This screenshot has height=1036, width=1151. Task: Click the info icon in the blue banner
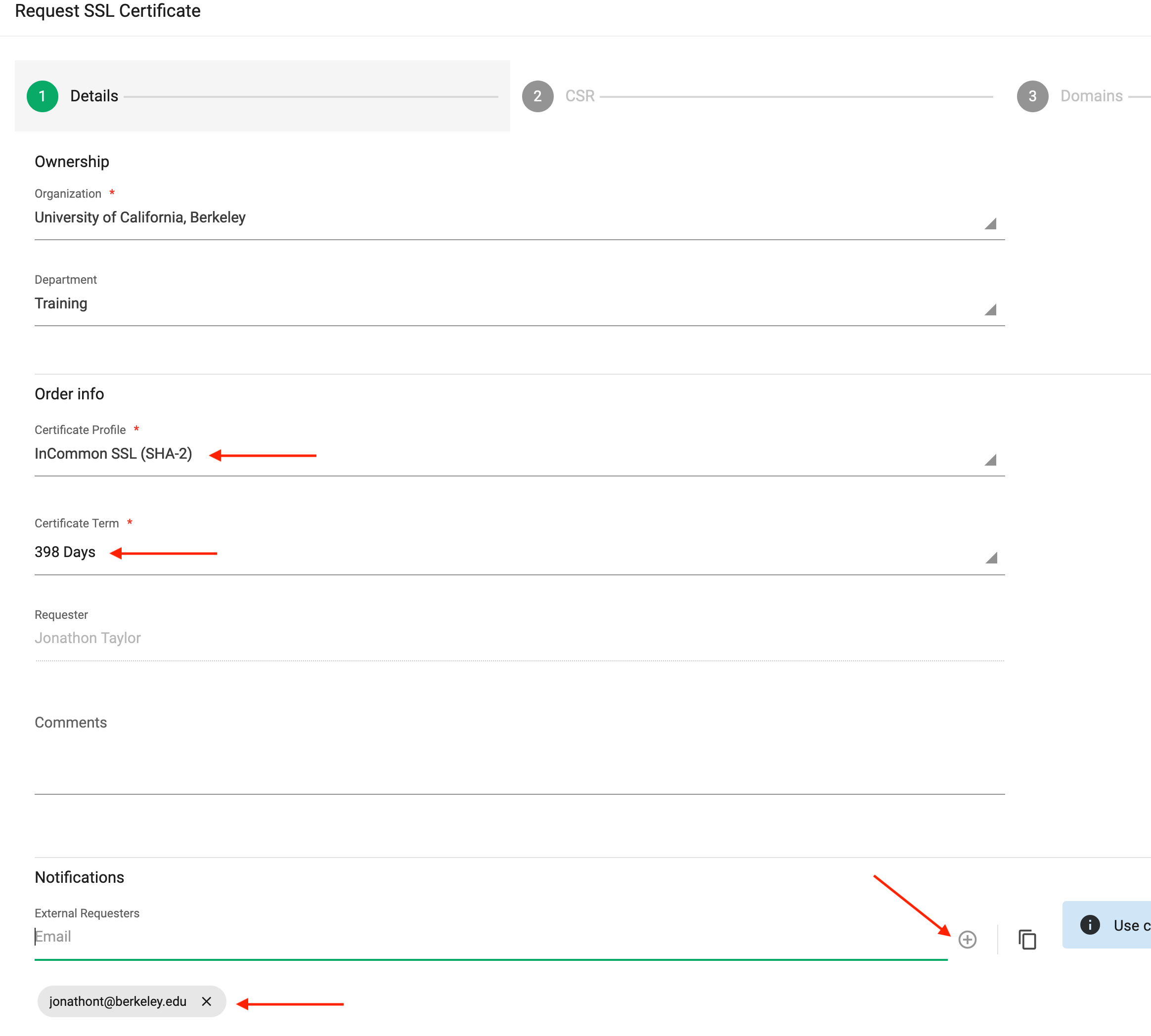coord(1090,924)
